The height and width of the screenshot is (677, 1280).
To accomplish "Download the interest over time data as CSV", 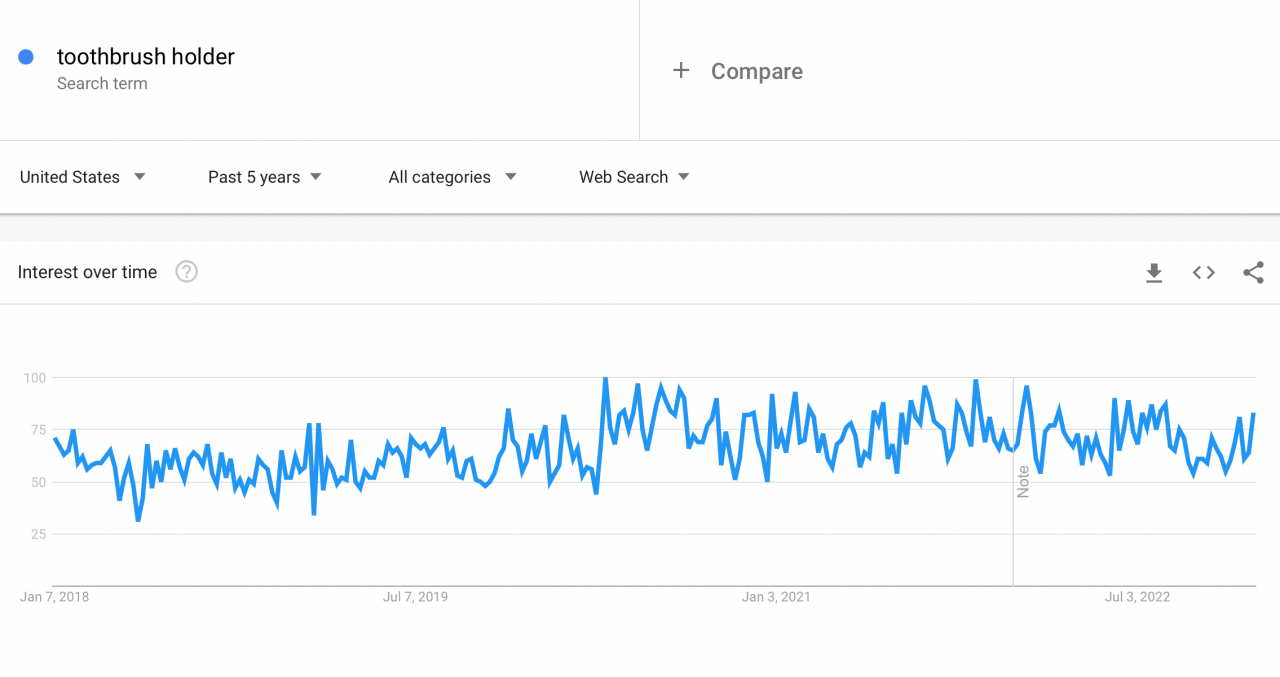I will coord(1154,272).
